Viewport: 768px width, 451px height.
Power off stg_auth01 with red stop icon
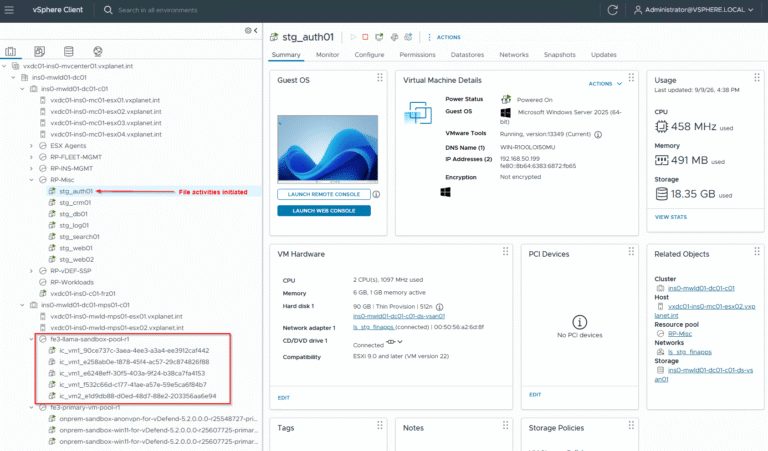pos(365,37)
